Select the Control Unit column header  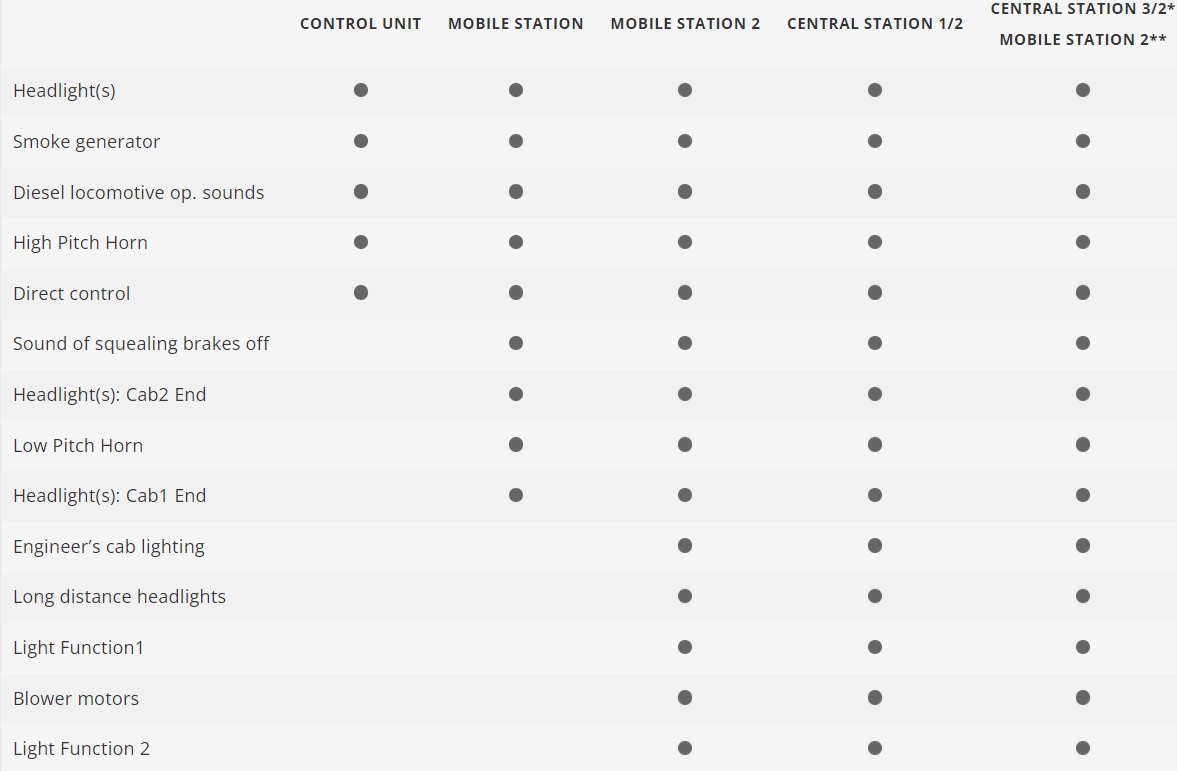click(x=361, y=23)
